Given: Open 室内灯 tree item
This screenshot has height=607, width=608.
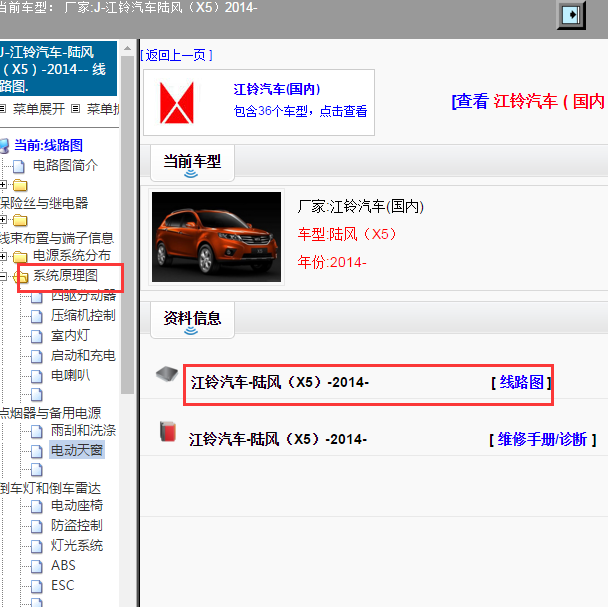Looking at the screenshot, I should [70, 335].
